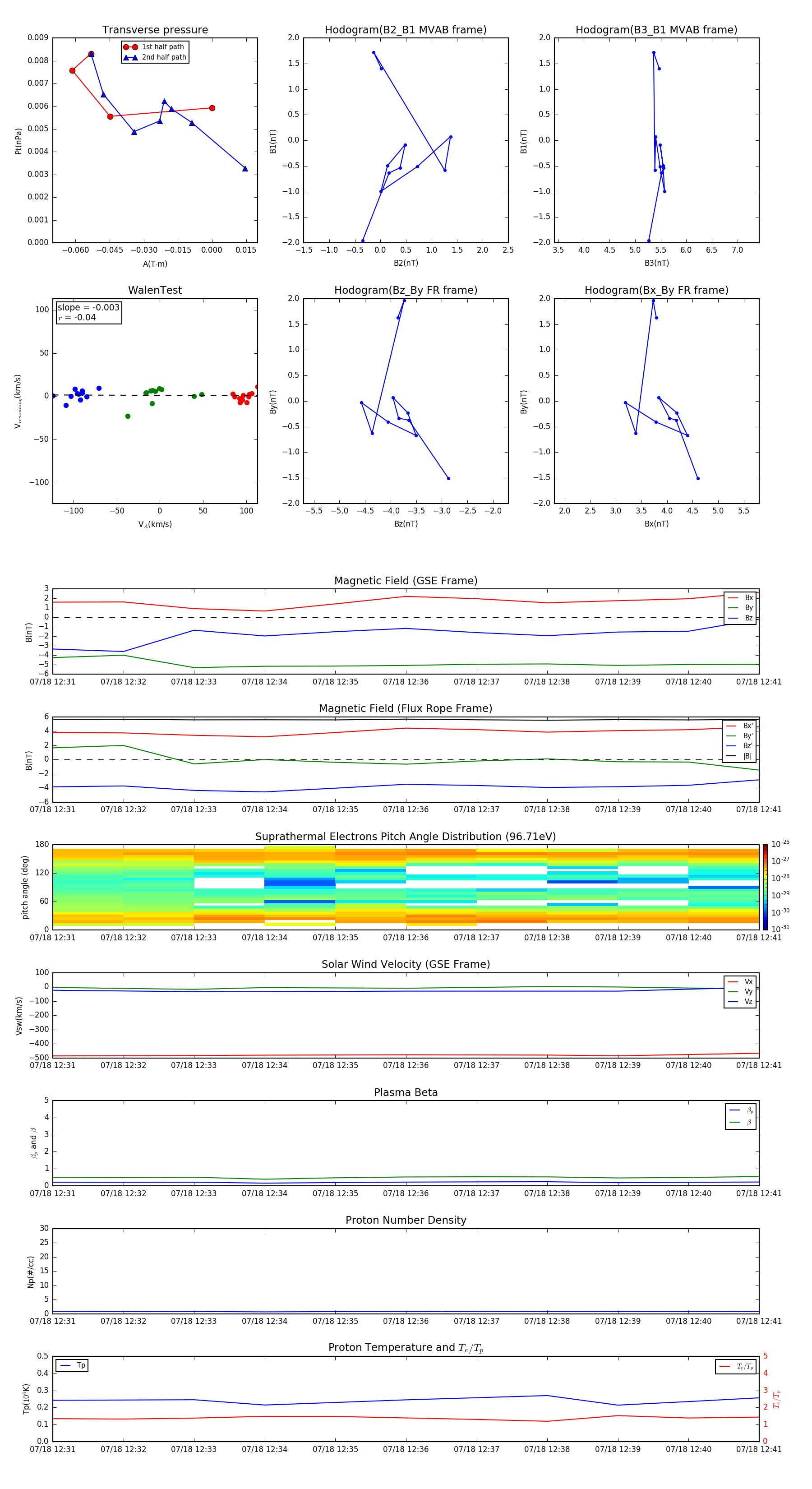
Task: Click the Suprathermal Electrons Pitch Angle Distribution title
Action: [x=406, y=837]
